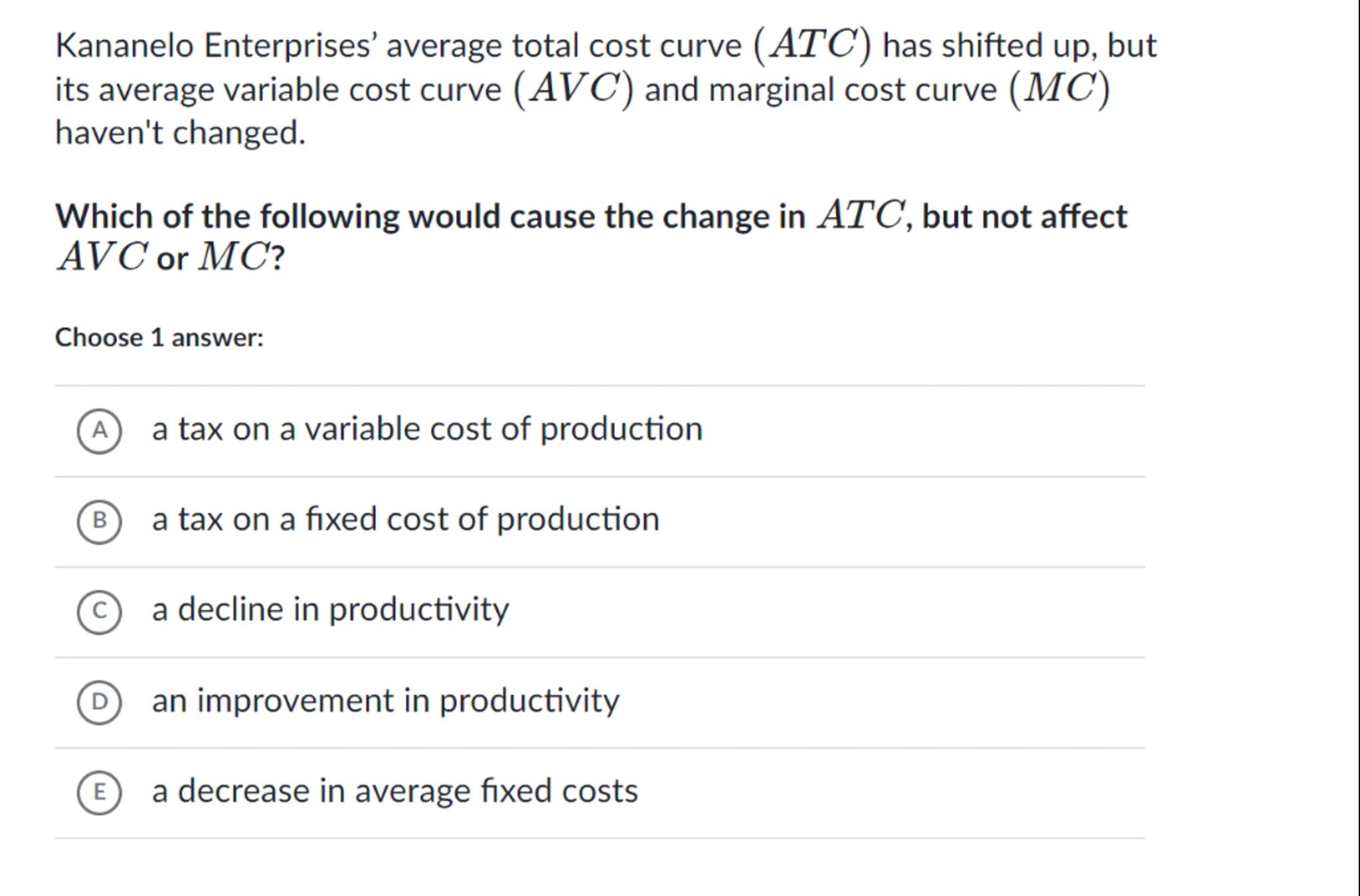Click the italic MC before the question mark
This screenshot has height=896, width=1360.
pos(234,258)
